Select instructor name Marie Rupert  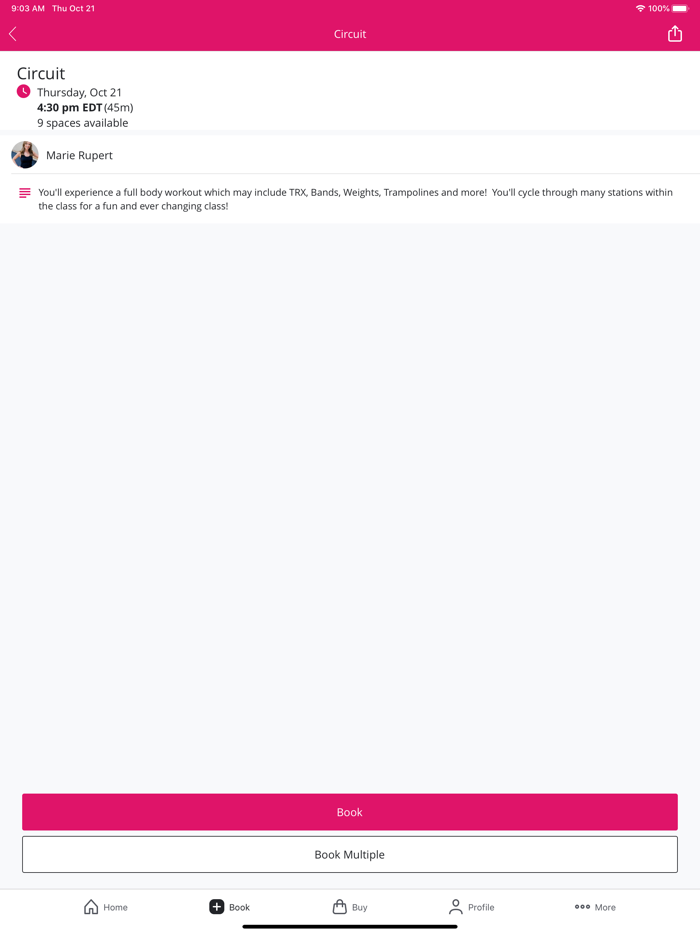(x=79, y=155)
